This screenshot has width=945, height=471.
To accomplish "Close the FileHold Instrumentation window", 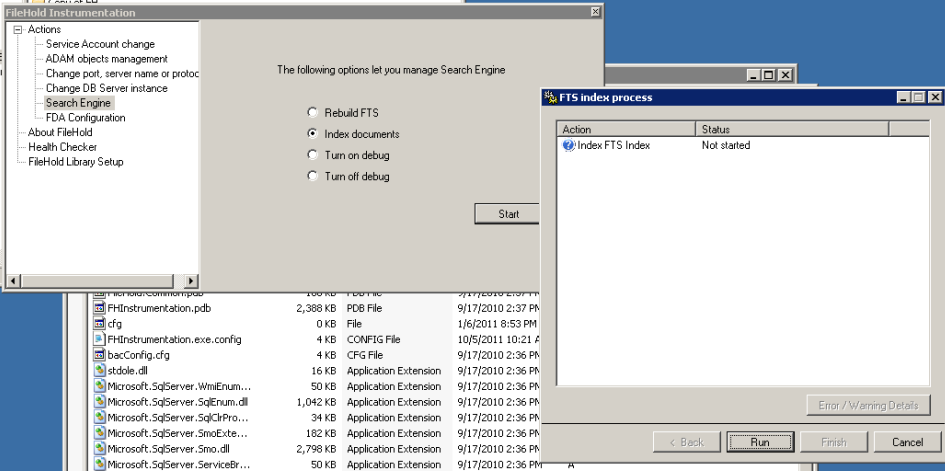I will [x=595, y=12].
